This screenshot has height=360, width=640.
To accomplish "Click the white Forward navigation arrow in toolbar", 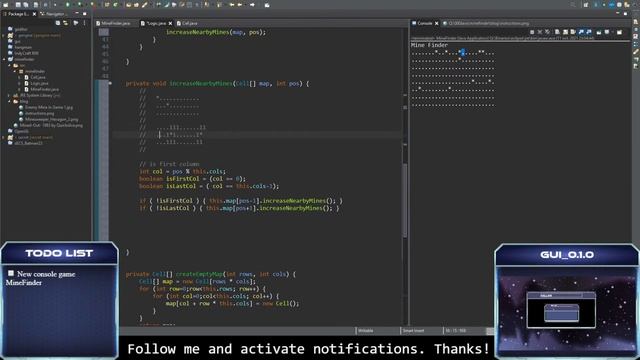I will tap(252, 4).
